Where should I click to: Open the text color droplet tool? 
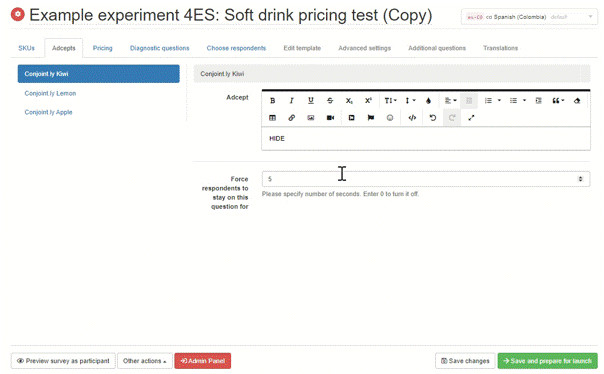coord(428,101)
